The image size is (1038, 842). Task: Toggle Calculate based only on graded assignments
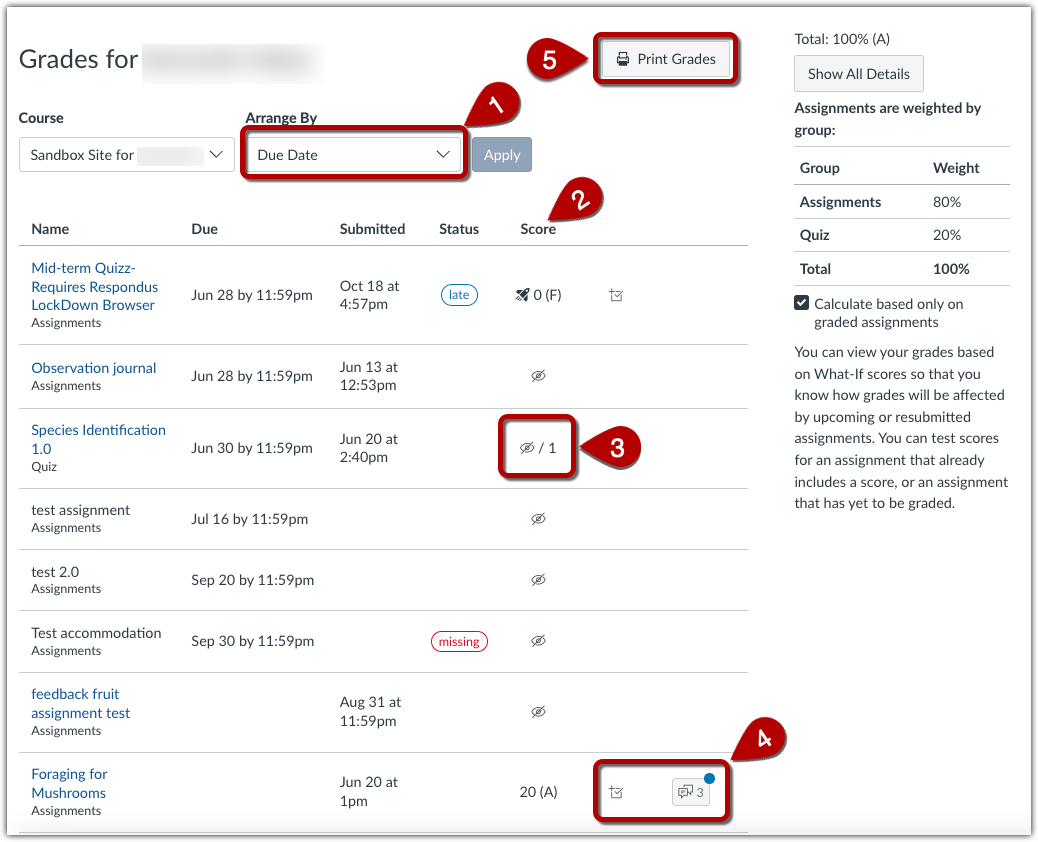click(802, 303)
